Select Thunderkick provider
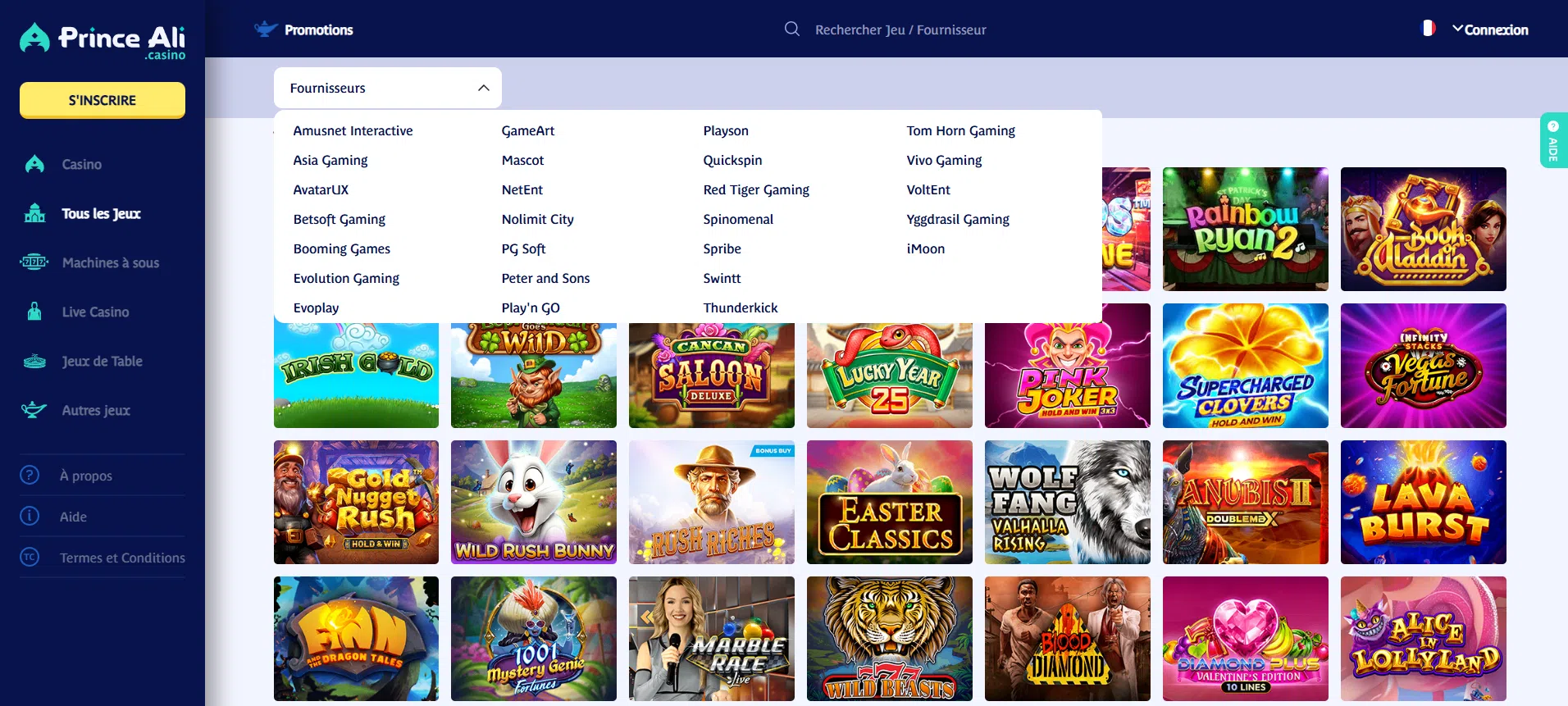1568x706 pixels. 740,307
